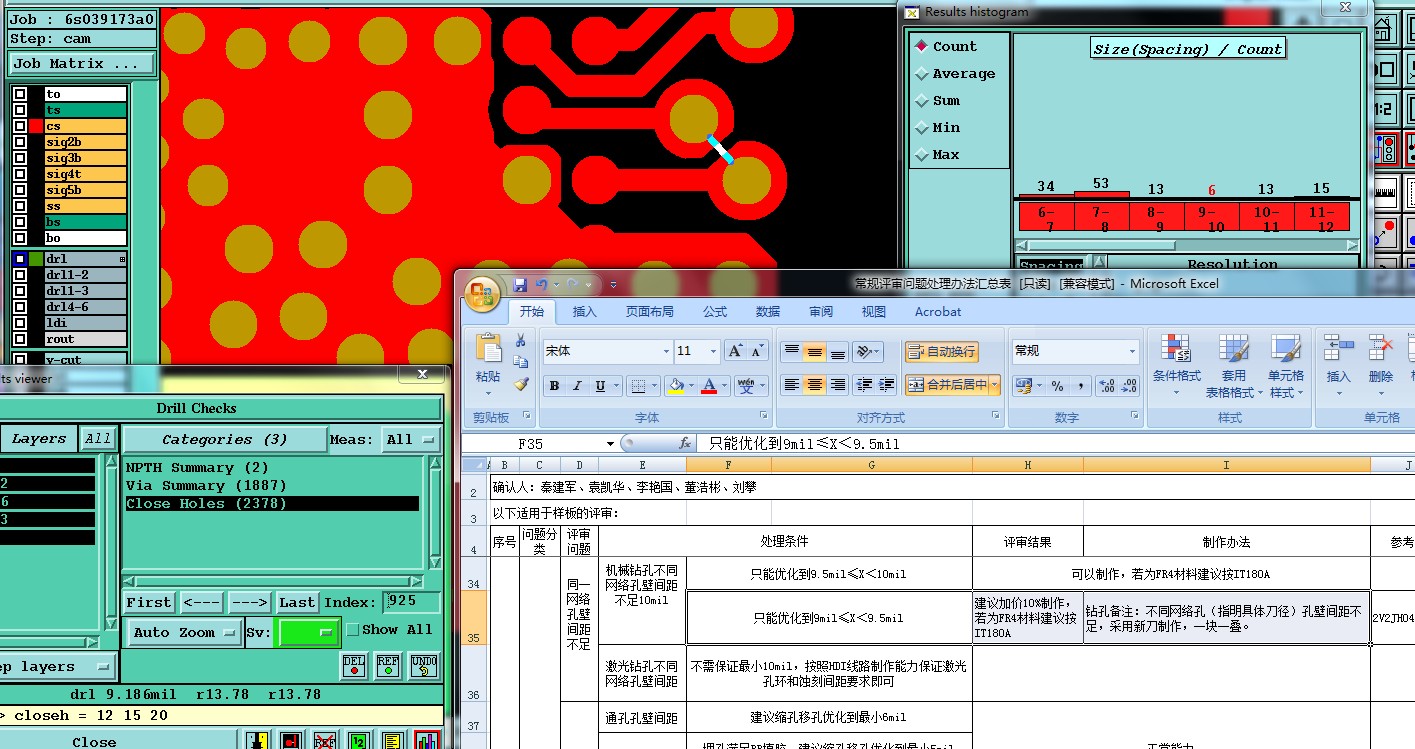
Task: Open the layers option dropdown in viewer
Action: 56,667
